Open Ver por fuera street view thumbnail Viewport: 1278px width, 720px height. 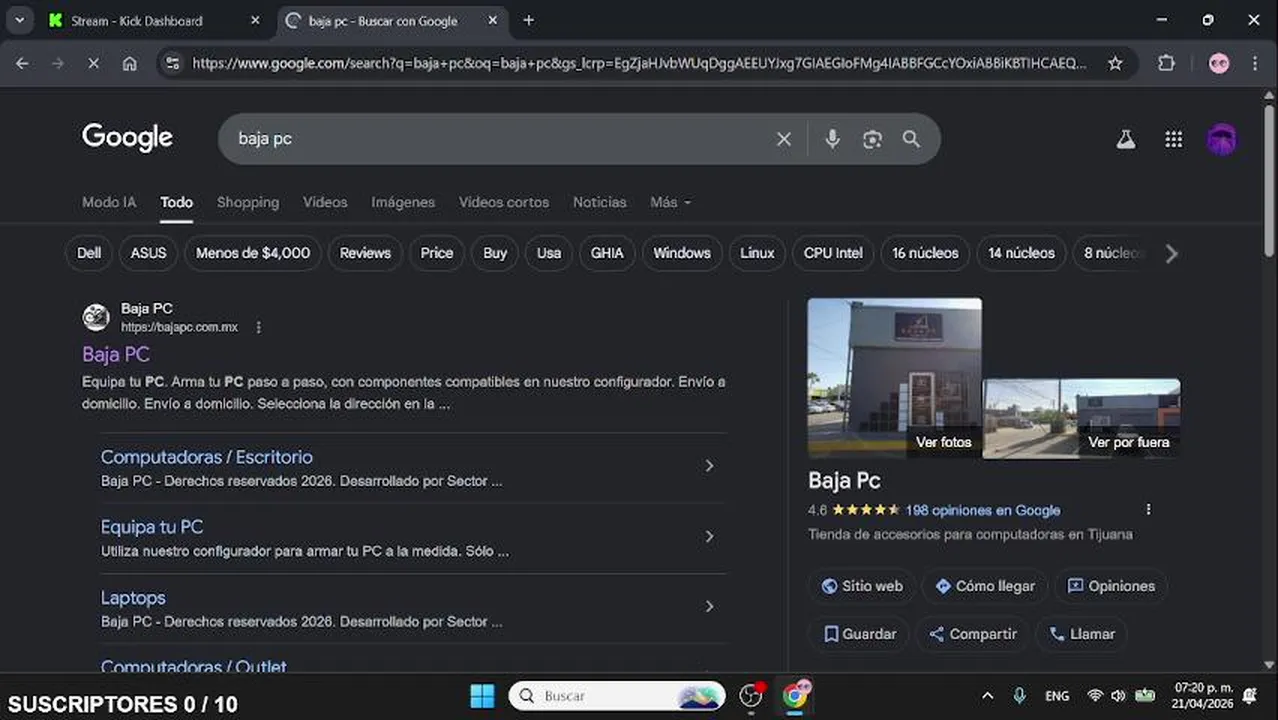tap(1082, 418)
